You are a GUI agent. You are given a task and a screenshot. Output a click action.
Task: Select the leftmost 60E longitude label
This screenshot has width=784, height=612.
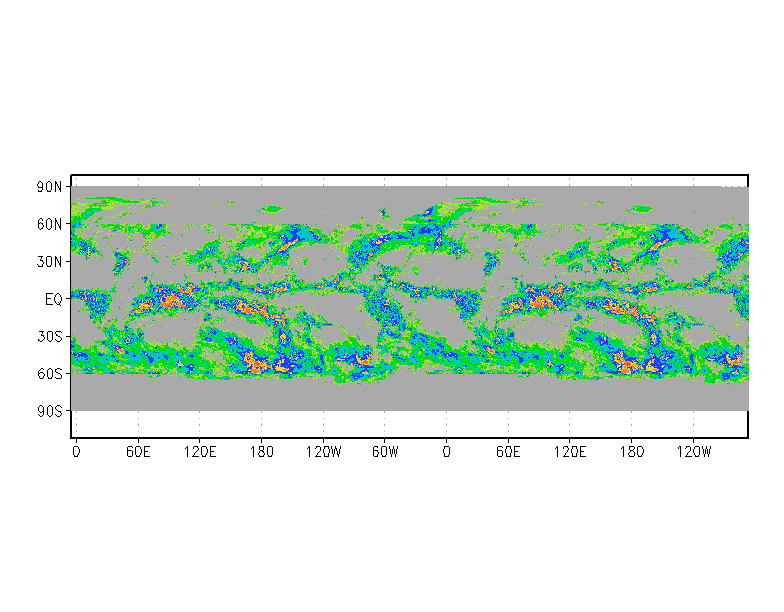point(138,452)
